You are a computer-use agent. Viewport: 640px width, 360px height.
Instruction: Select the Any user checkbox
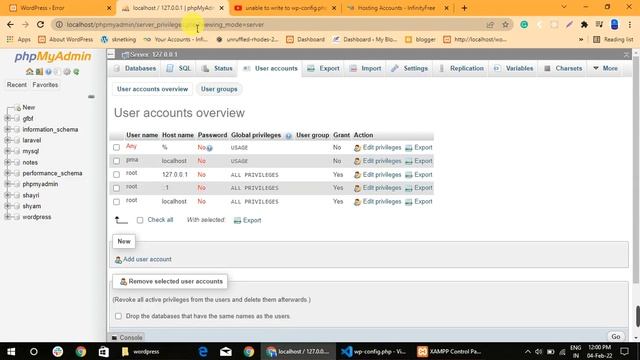click(116, 147)
